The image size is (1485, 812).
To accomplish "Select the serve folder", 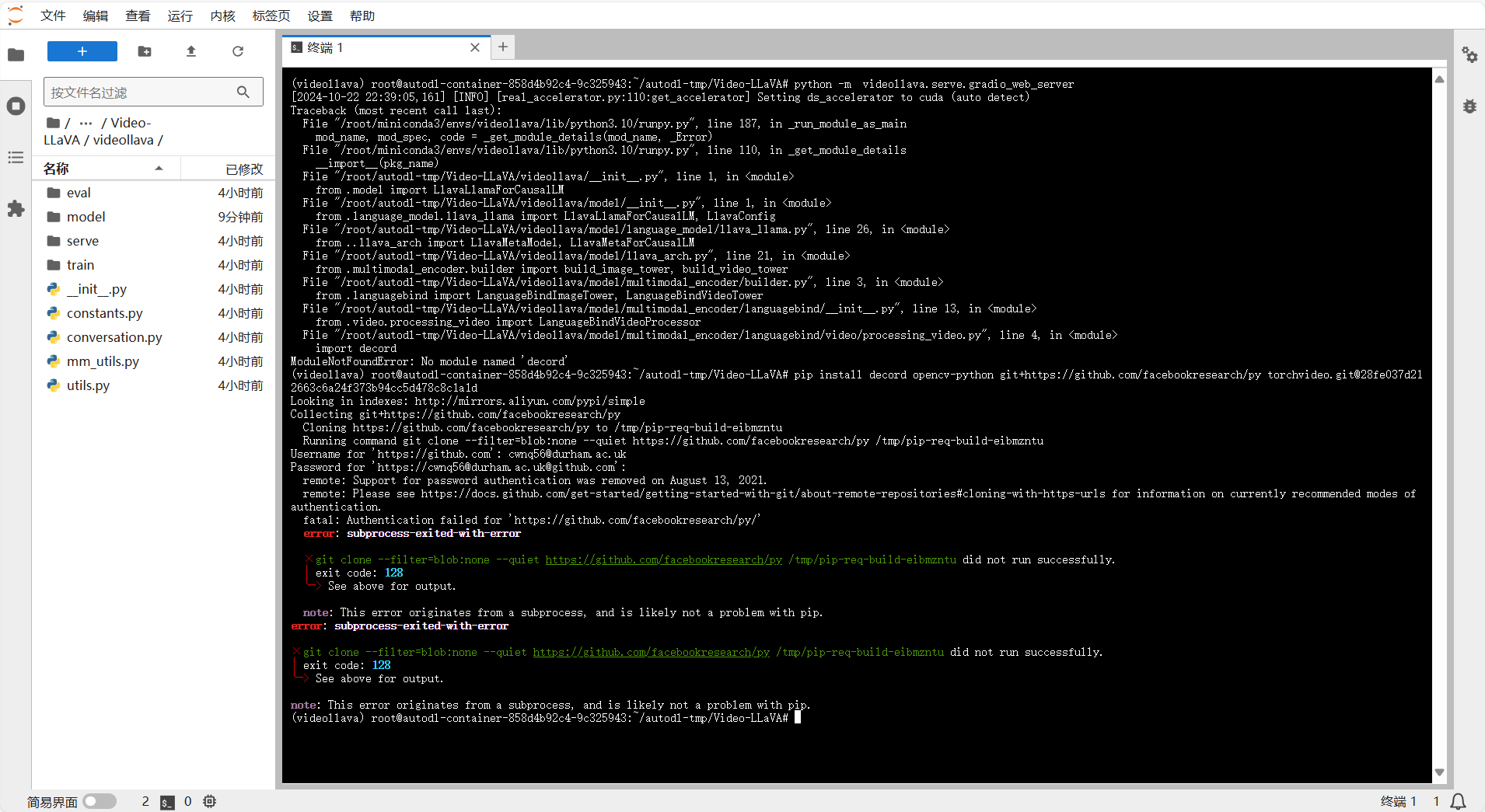I will tap(154, 241).
